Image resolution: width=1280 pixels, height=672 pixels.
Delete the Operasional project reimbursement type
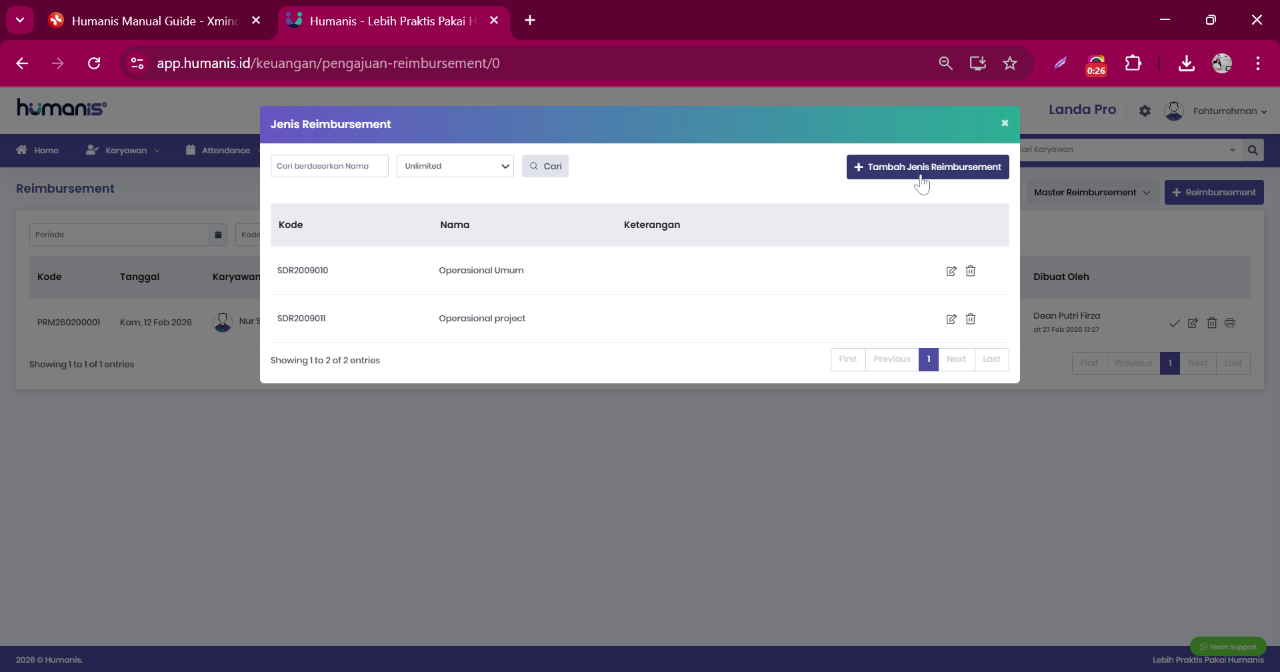(970, 319)
